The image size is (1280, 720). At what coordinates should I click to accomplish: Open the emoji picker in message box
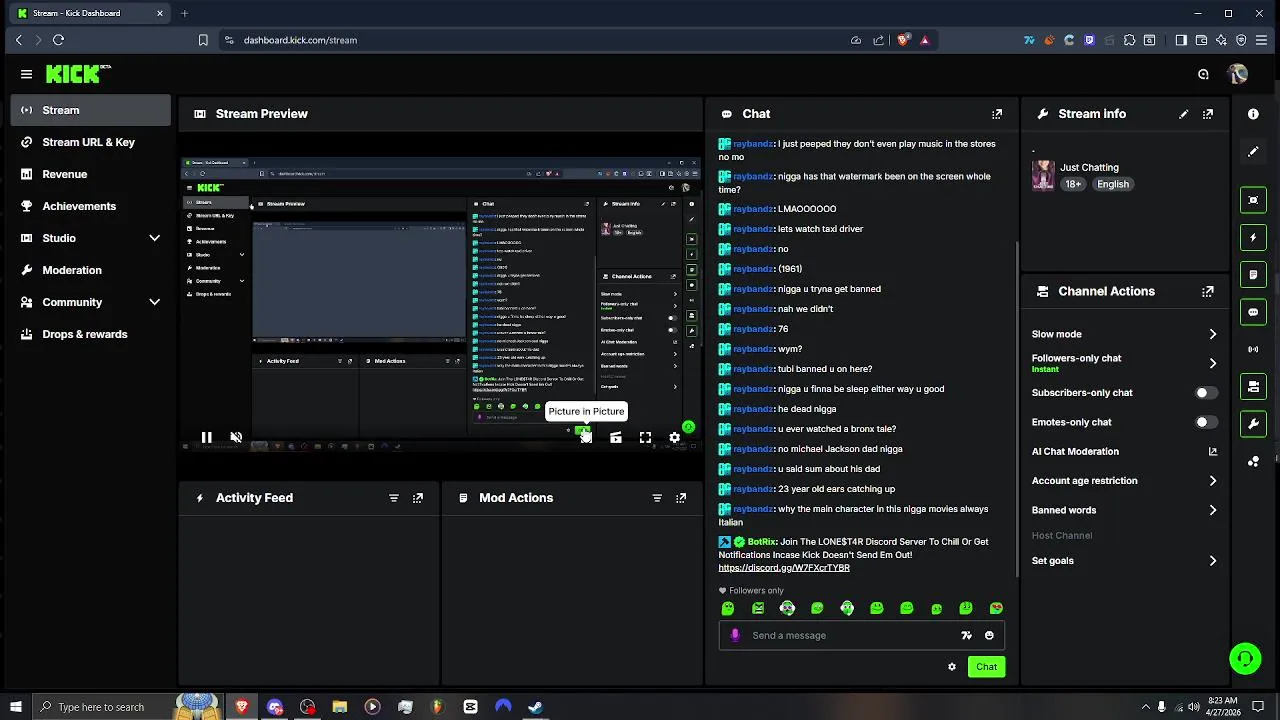989,635
